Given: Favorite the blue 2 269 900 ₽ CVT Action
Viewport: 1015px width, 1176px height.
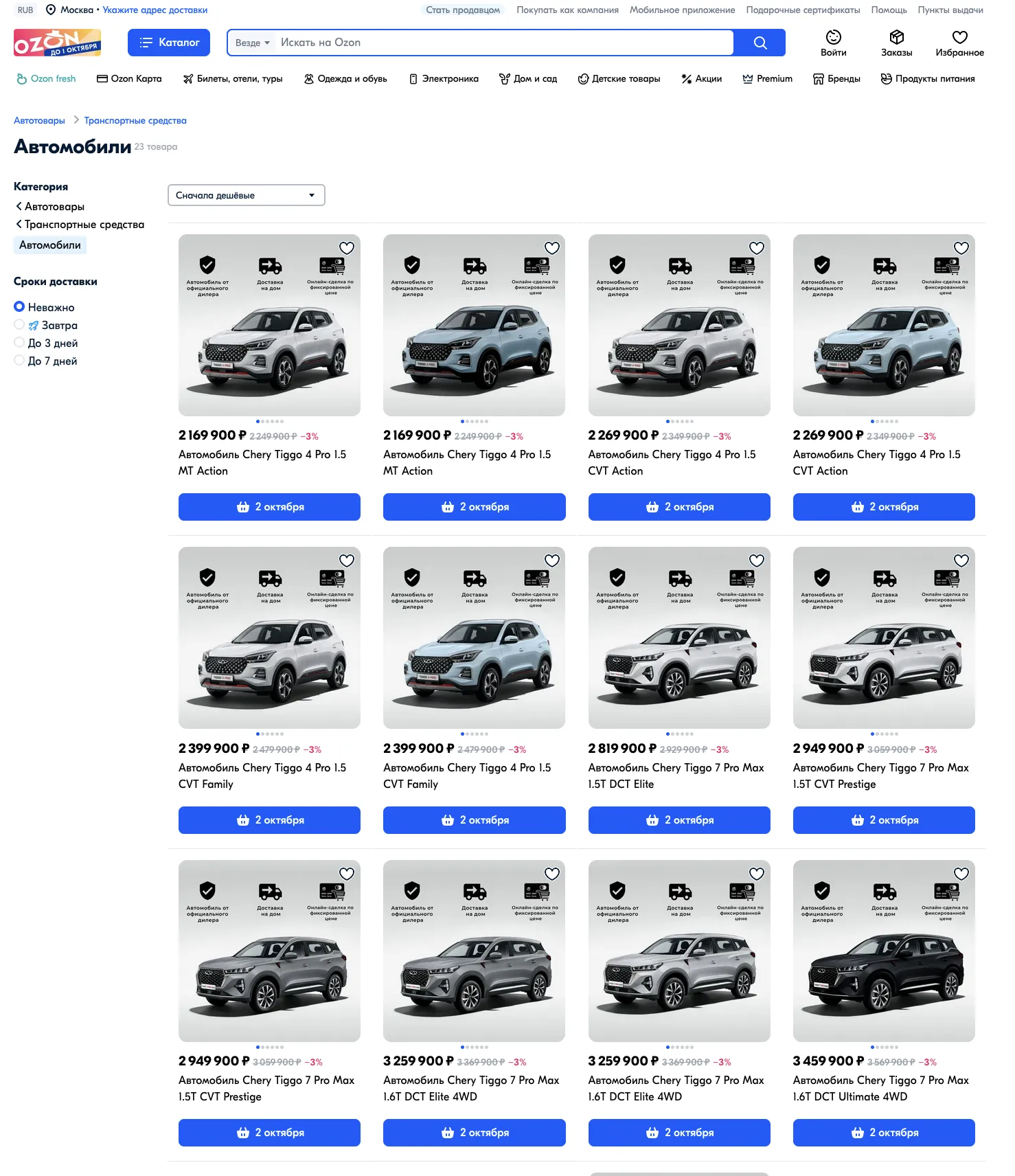Looking at the screenshot, I should 961,248.
